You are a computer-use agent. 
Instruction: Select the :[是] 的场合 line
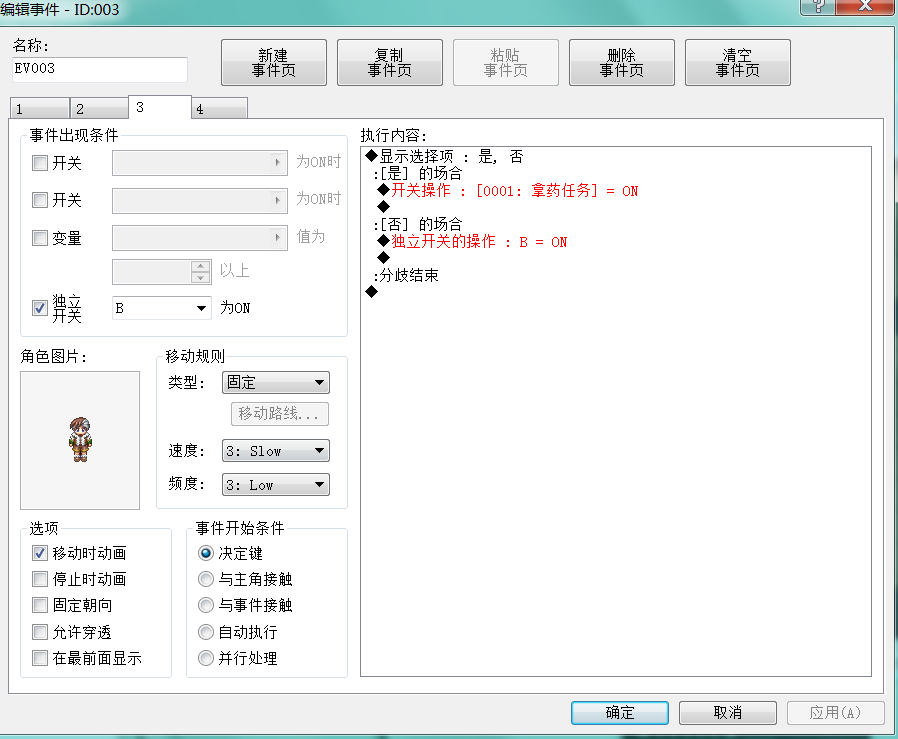click(x=418, y=173)
